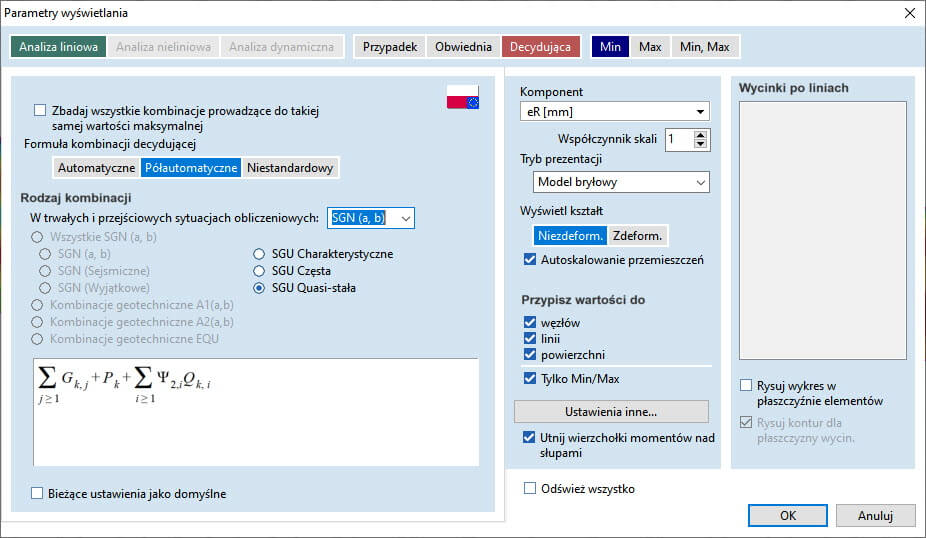Select Zdeform. shape display toggle

[637, 236]
